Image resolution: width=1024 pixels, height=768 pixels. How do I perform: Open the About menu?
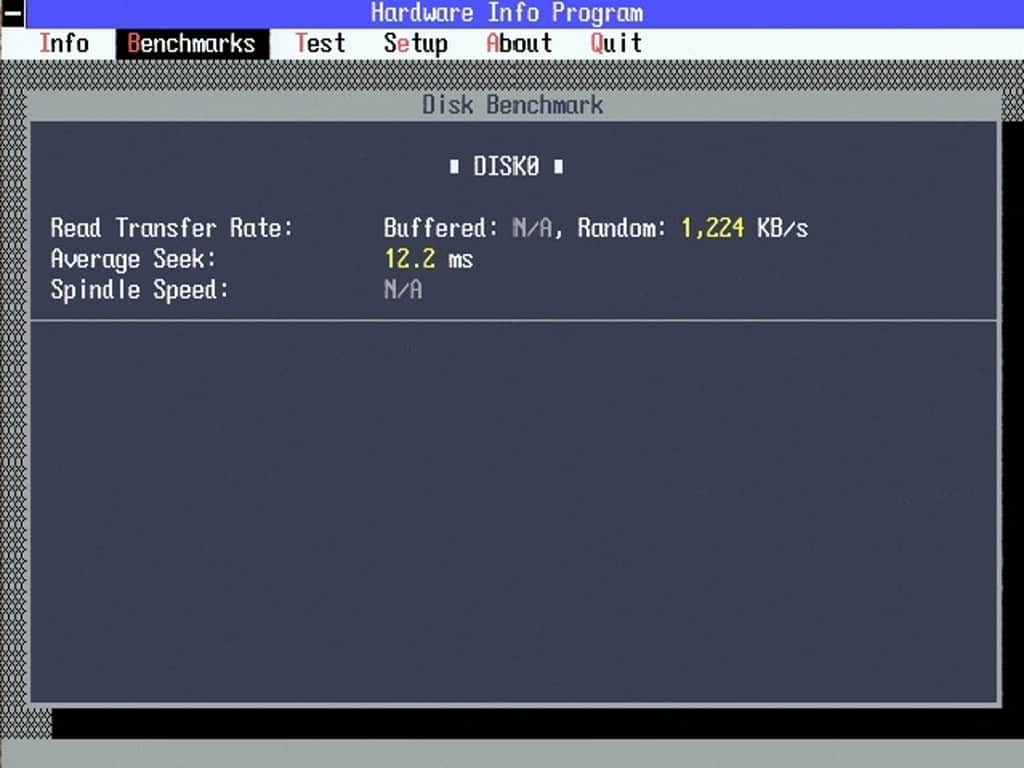pyautogui.click(x=519, y=44)
